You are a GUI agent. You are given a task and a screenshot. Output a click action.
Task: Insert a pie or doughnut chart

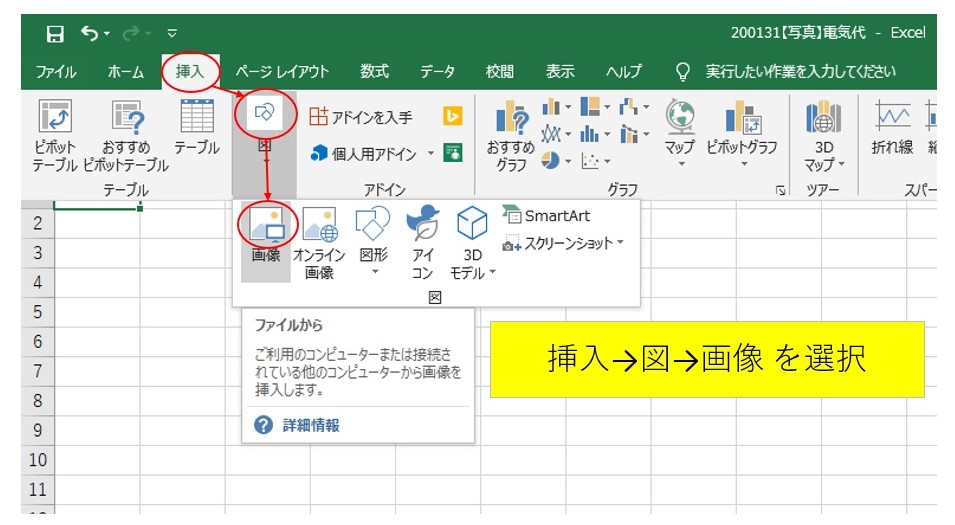(x=556, y=161)
